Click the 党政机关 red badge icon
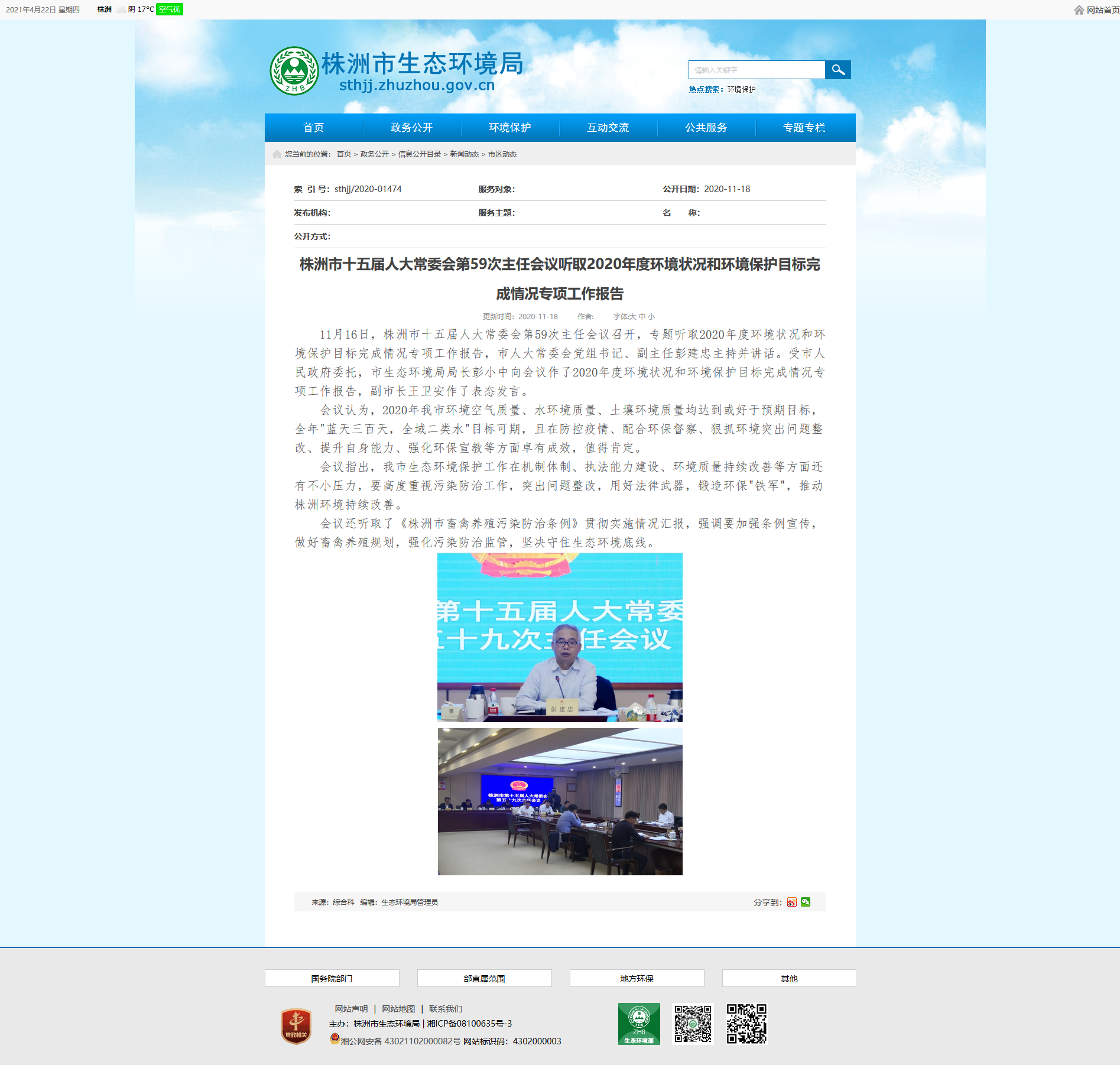This screenshot has height=1065, width=1120. point(296,1026)
